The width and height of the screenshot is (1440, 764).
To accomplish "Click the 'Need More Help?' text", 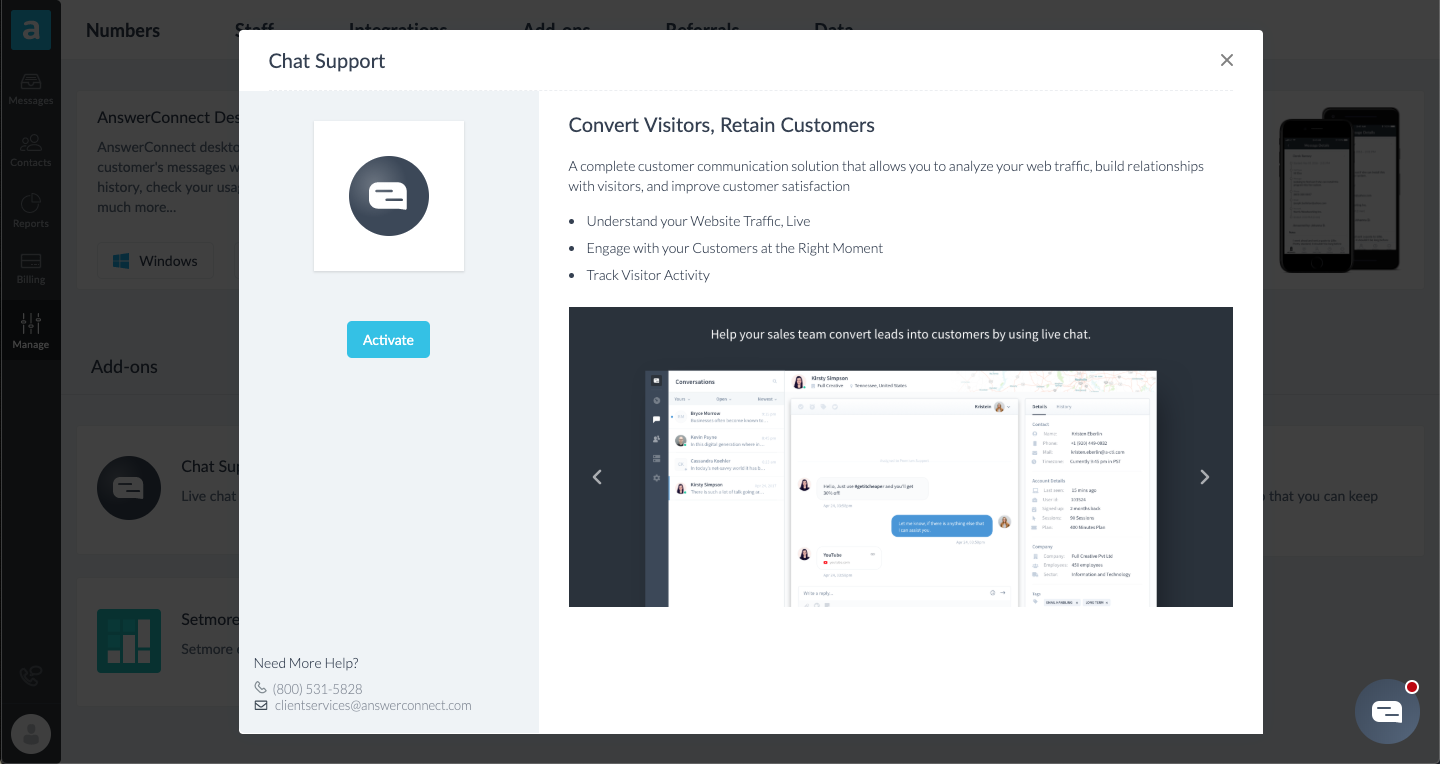I will coord(306,663).
